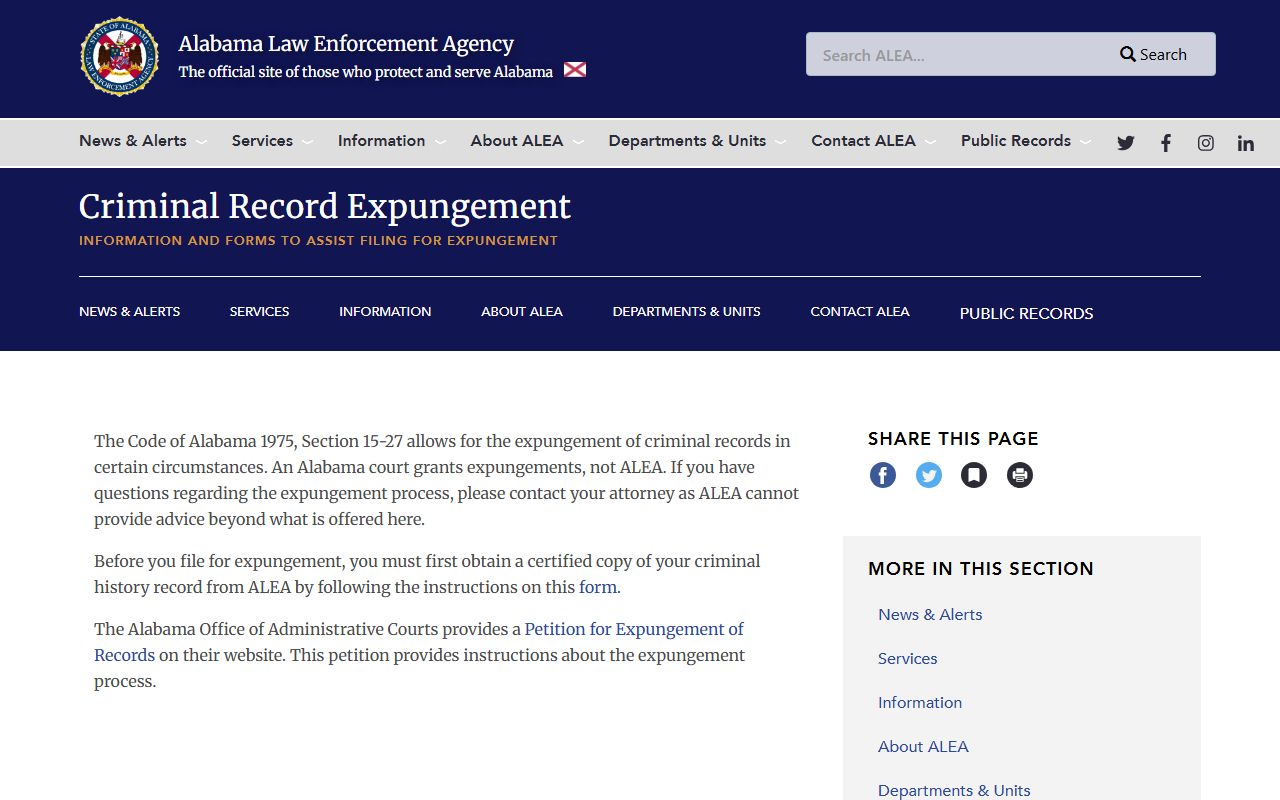Expand About ALEA dropdown in top navbar
Screen dimensions: 1280x800
tap(527, 141)
